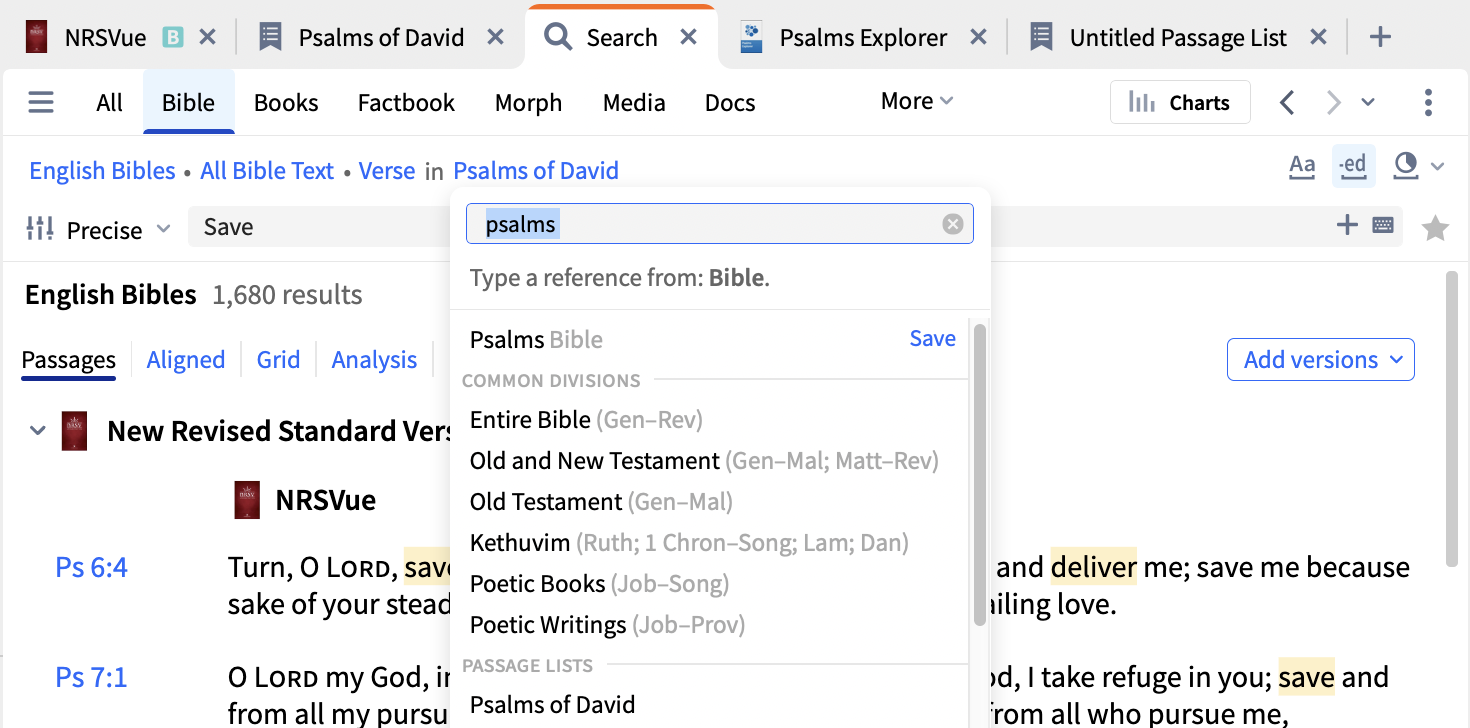Toggle match all word forms -ed
The height and width of the screenshot is (728, 1470).
tap(1353, 167)
